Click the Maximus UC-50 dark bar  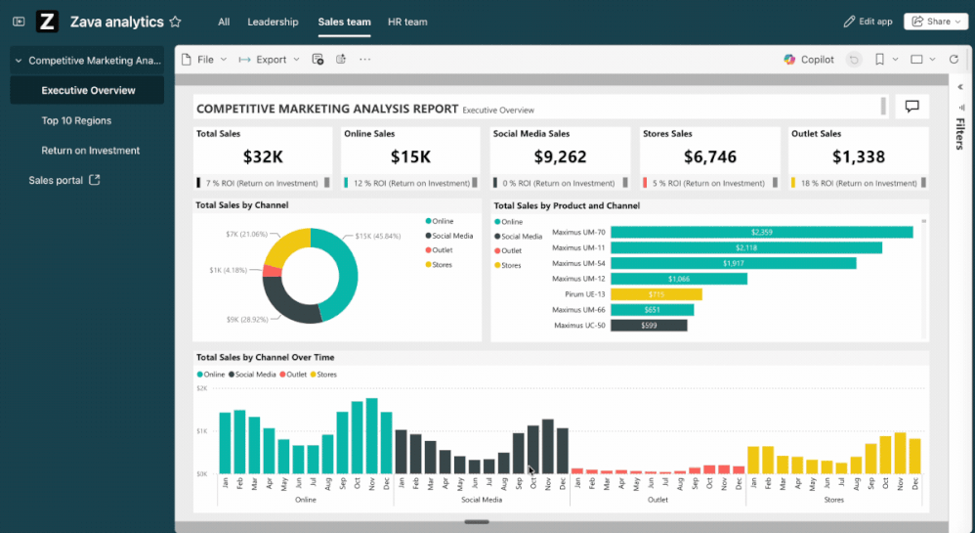click(x=649, y=325)
